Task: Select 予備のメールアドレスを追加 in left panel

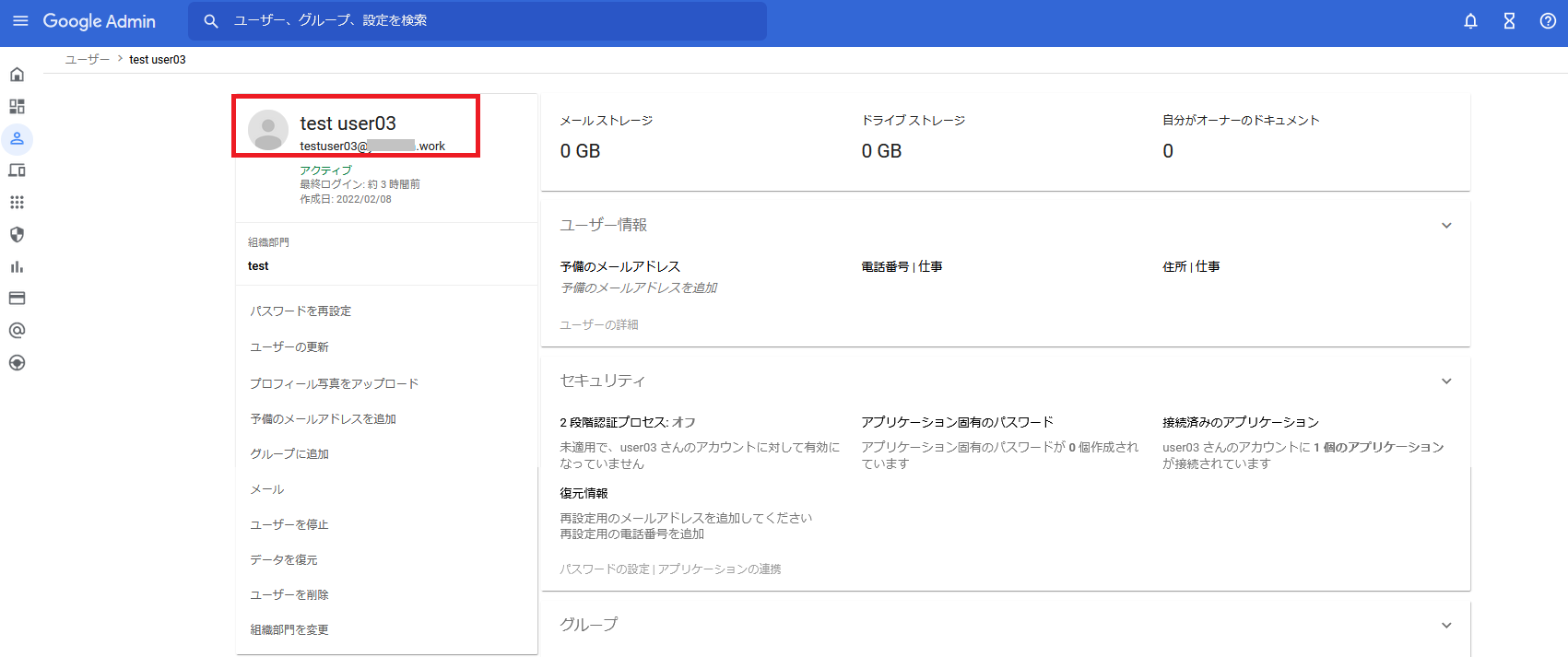Action: (324, 419)
